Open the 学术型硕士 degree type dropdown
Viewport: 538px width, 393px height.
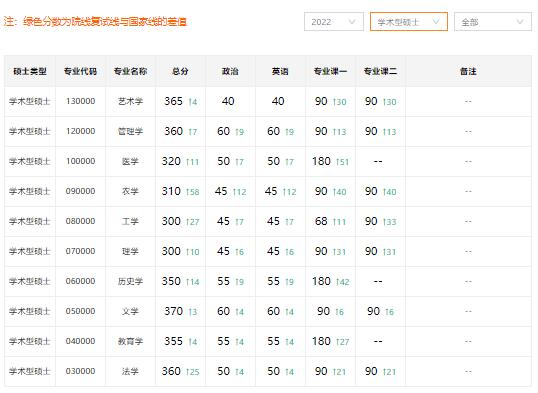[x=409, y=22]
